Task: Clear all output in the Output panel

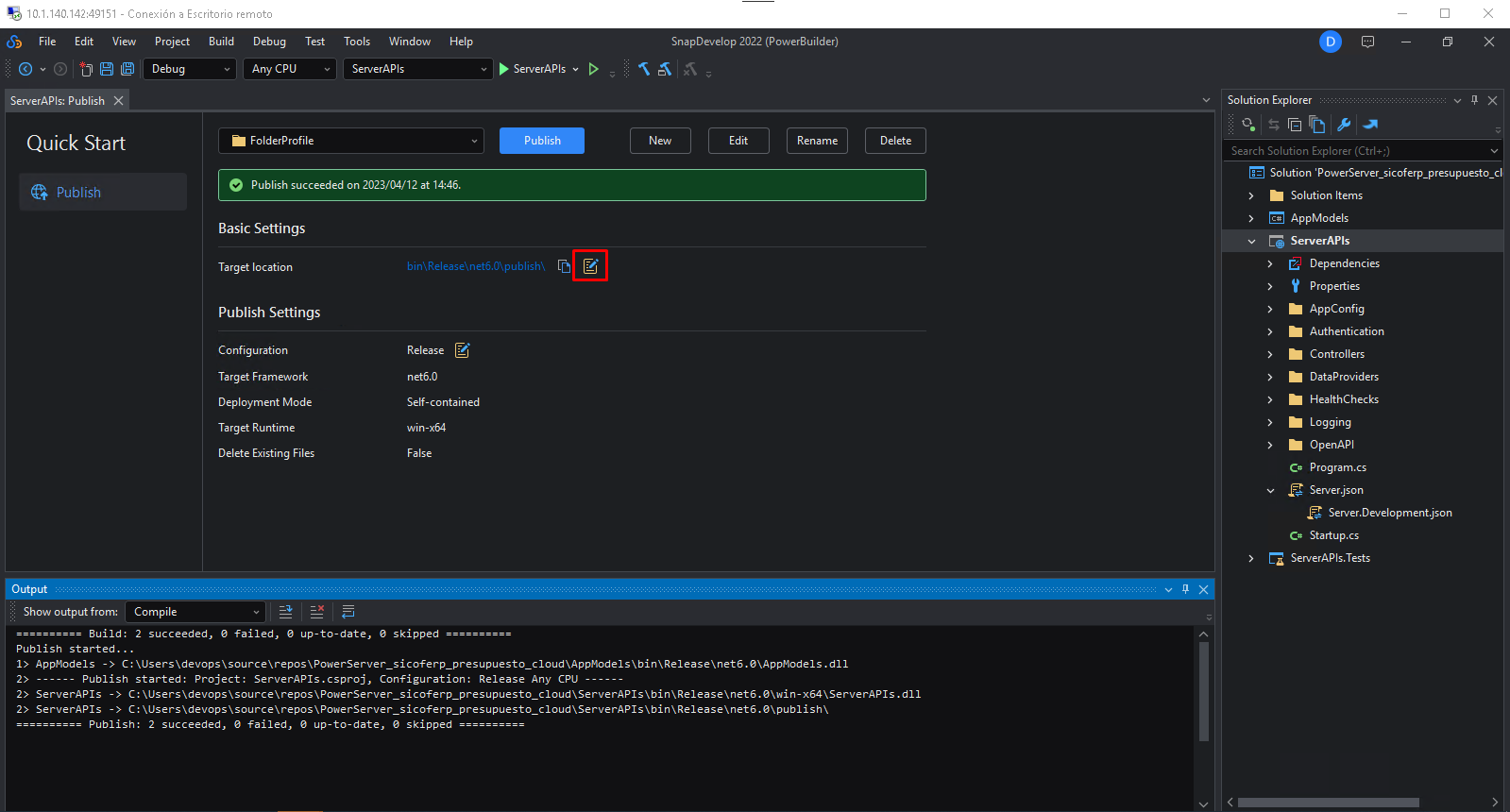Action: click(317, 612)
